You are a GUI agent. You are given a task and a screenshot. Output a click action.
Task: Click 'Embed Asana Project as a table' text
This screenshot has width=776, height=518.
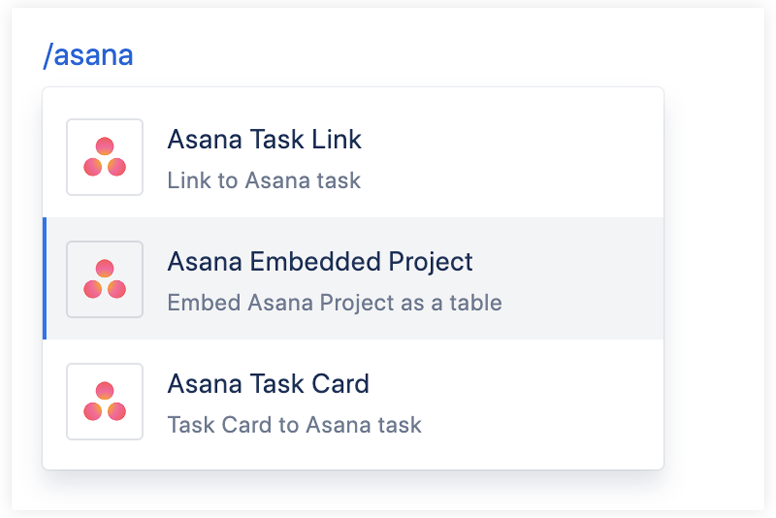[x=334, y=303]
